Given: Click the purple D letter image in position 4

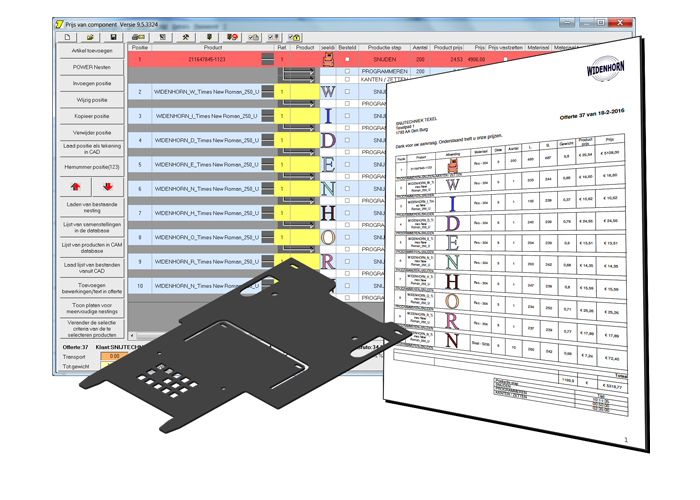Looking at the screenshot, I should pyautogui.click(x=328, y=140).
